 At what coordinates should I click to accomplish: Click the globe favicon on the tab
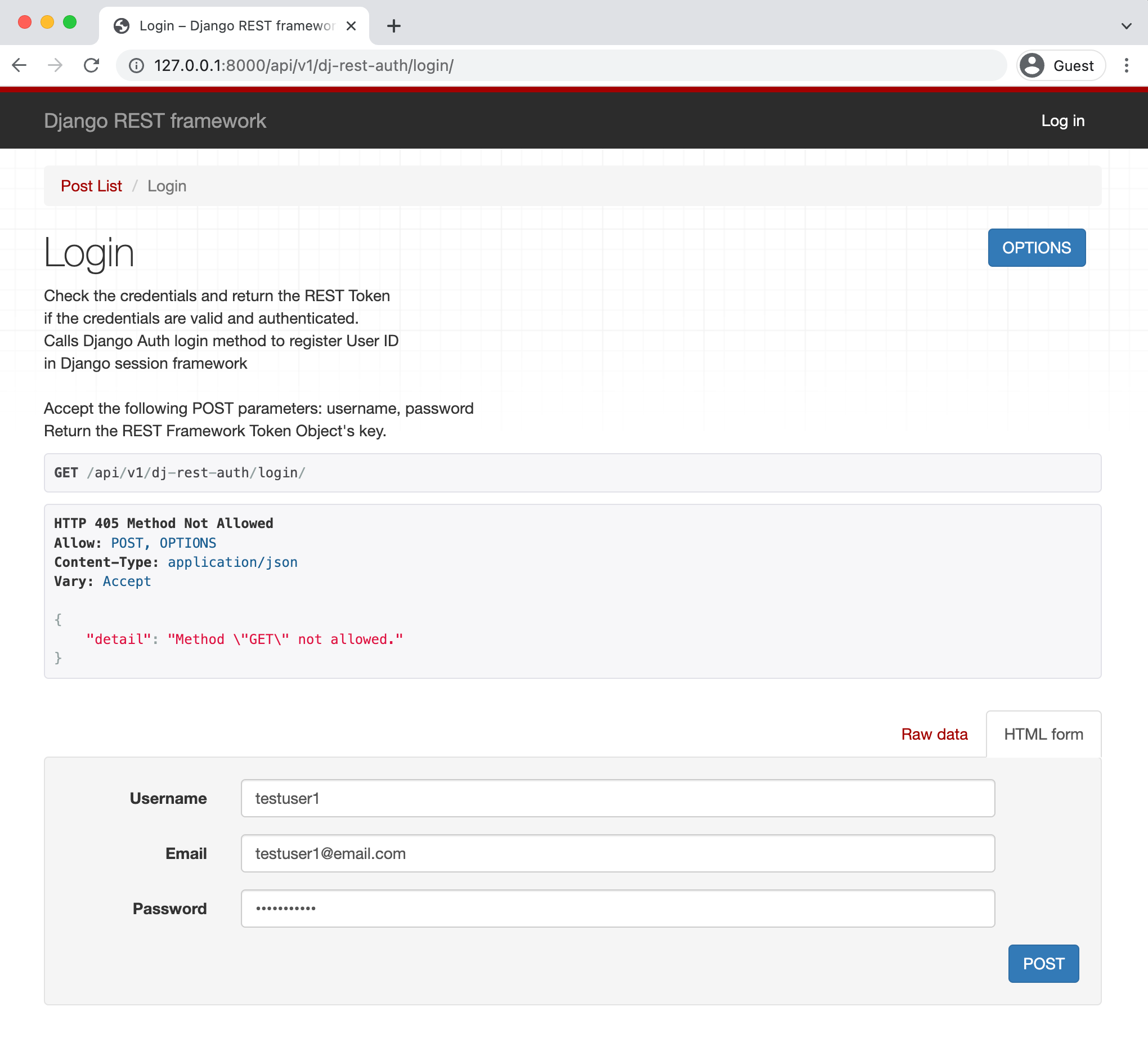coord(122,26)
